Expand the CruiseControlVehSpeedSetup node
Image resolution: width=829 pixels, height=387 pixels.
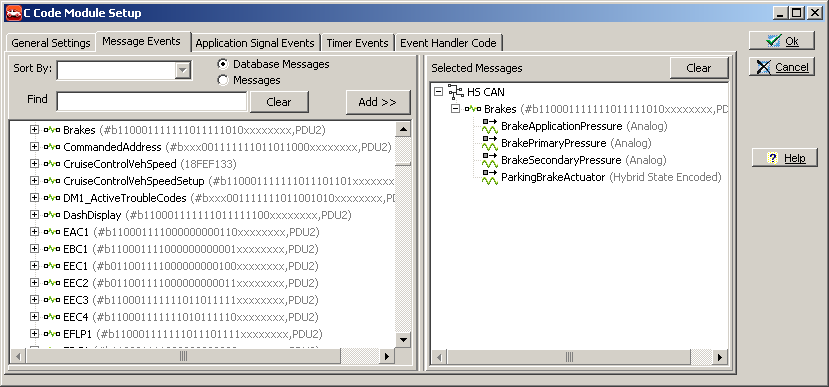pyautogui.click(x=35, y=181)
